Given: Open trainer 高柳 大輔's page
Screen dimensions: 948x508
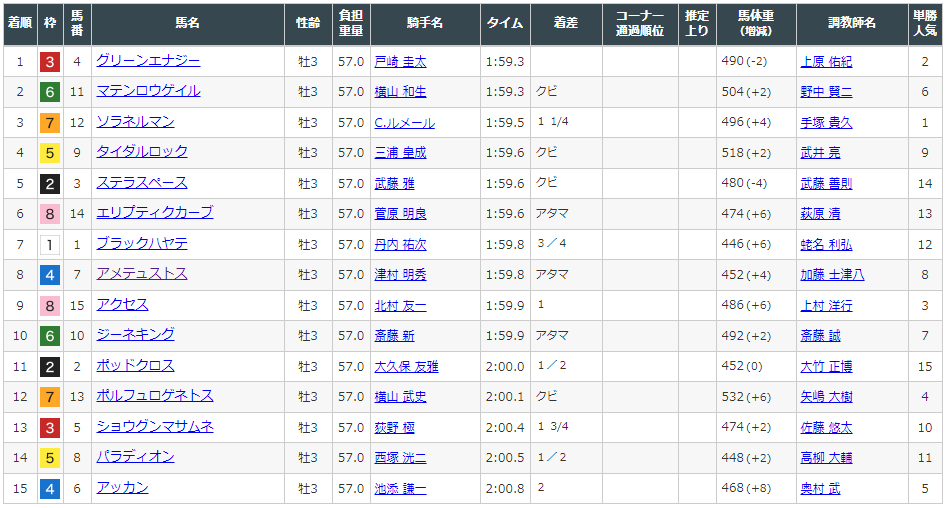Looking at the screenshot, I should 826,458.
